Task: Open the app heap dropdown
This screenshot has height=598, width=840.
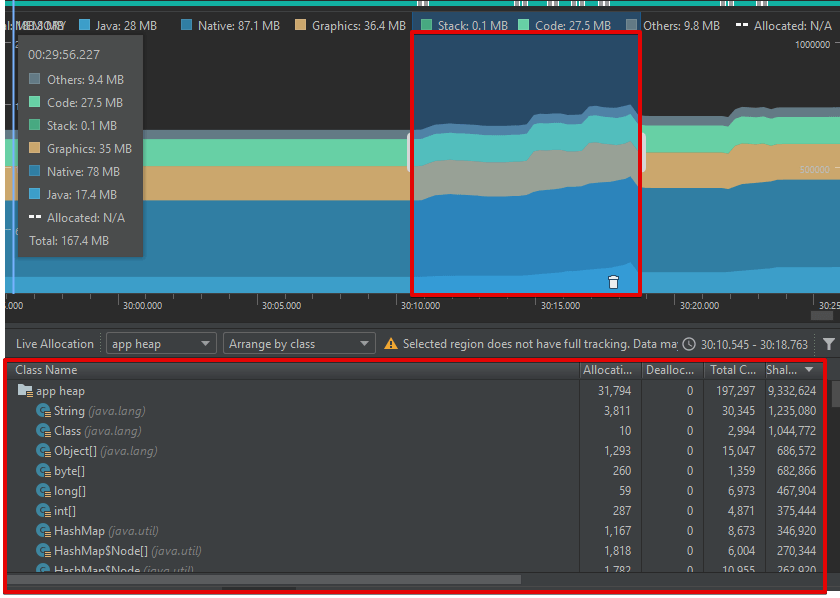Action: click(161, 344)
